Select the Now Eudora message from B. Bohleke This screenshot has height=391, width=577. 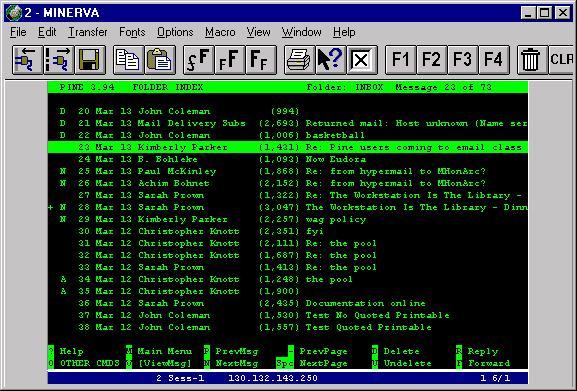pos(288,159)
